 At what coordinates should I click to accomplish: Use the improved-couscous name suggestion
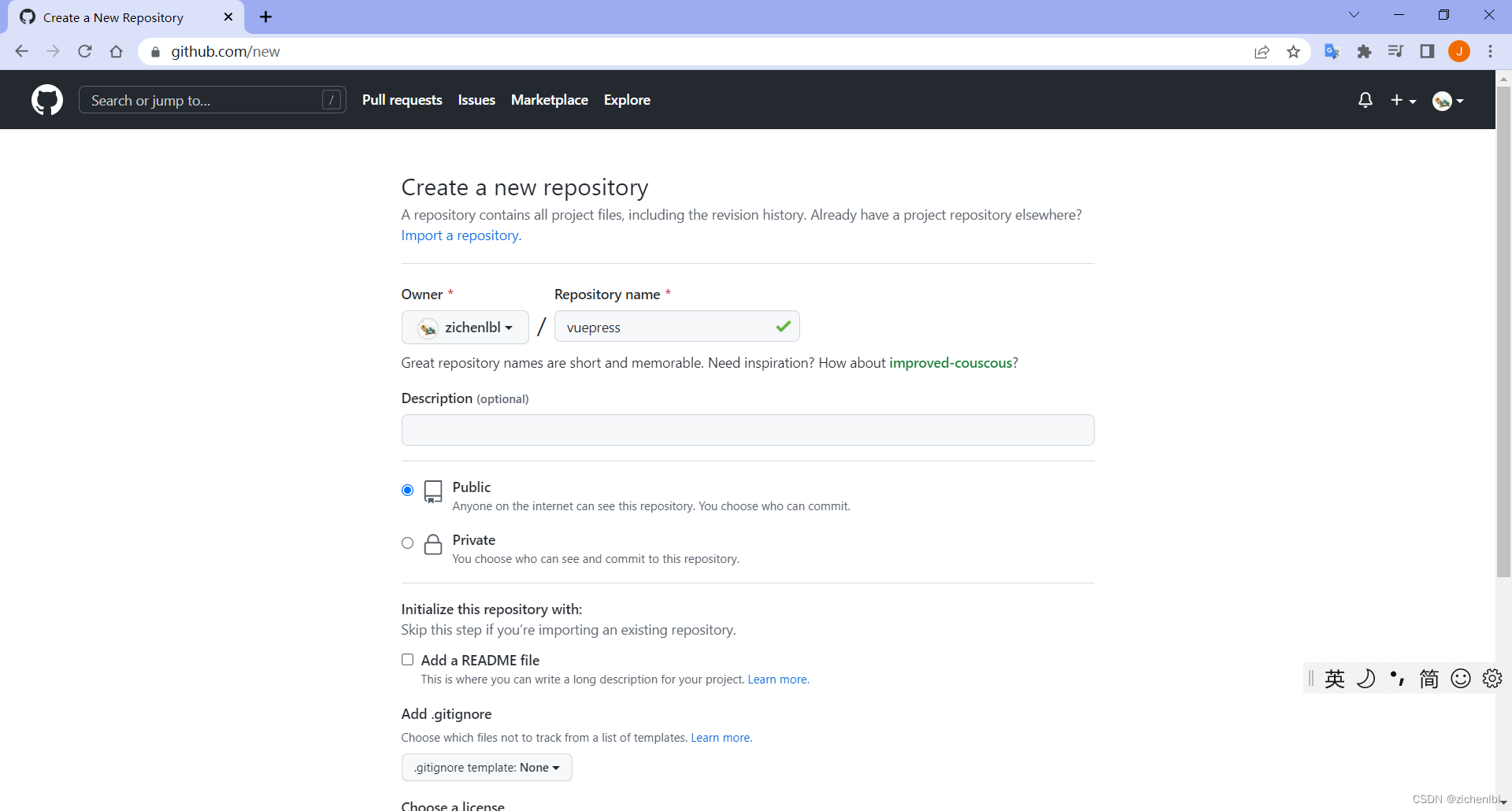pos(951,363)
